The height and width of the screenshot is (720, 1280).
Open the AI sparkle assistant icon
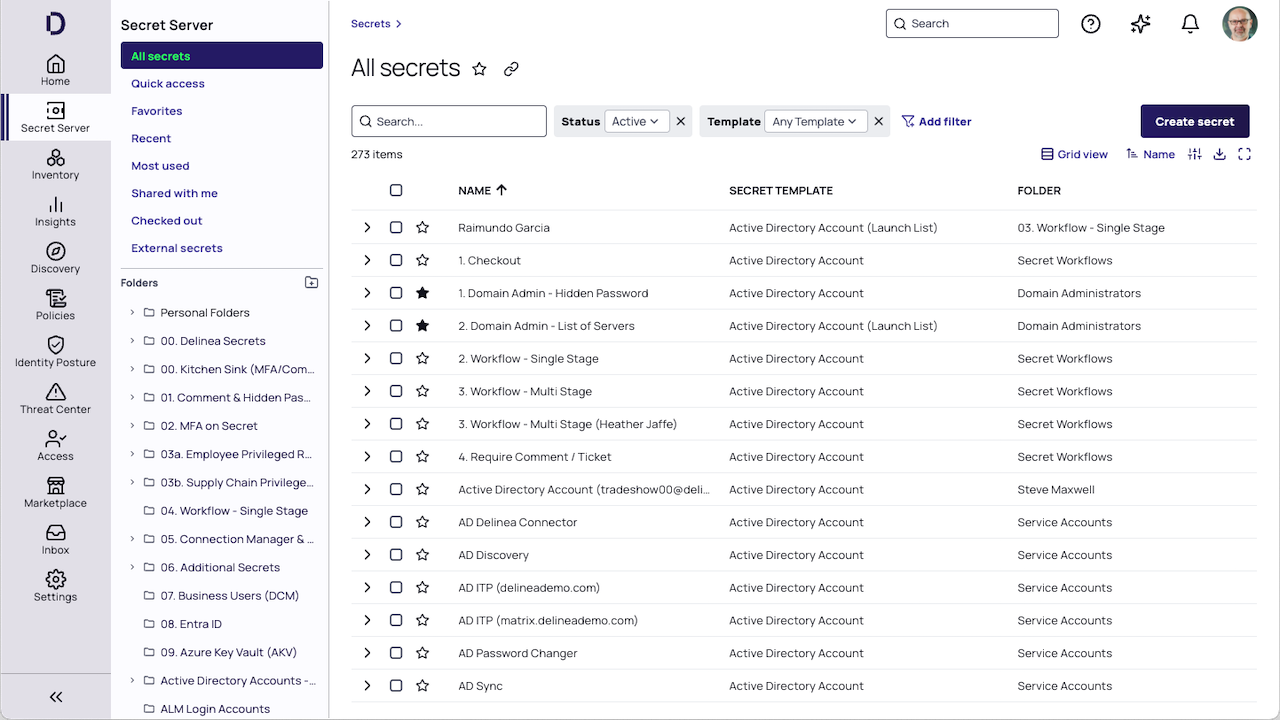tap(1140, 24)
